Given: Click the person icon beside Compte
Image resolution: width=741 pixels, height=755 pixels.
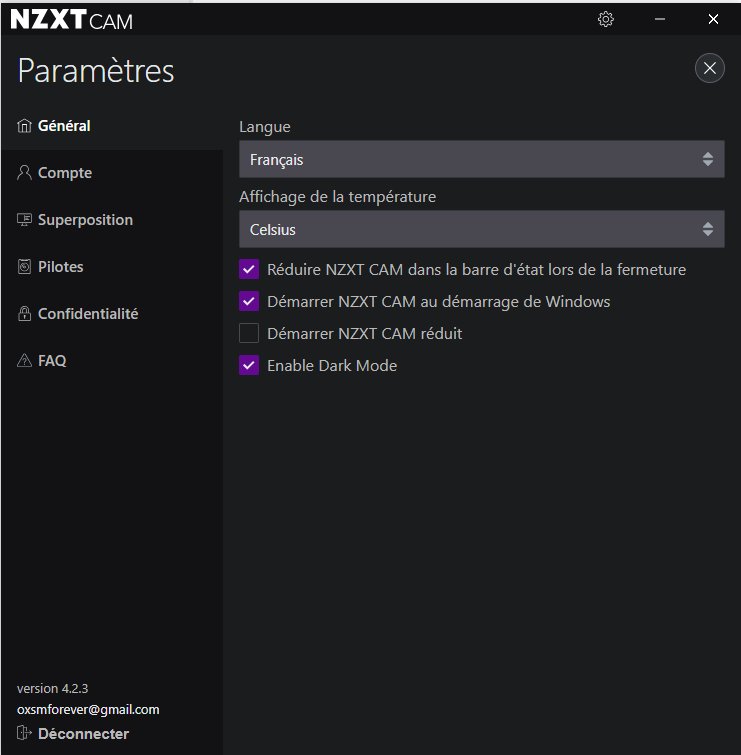Looking at the screenshot, I should pos(25,173).
